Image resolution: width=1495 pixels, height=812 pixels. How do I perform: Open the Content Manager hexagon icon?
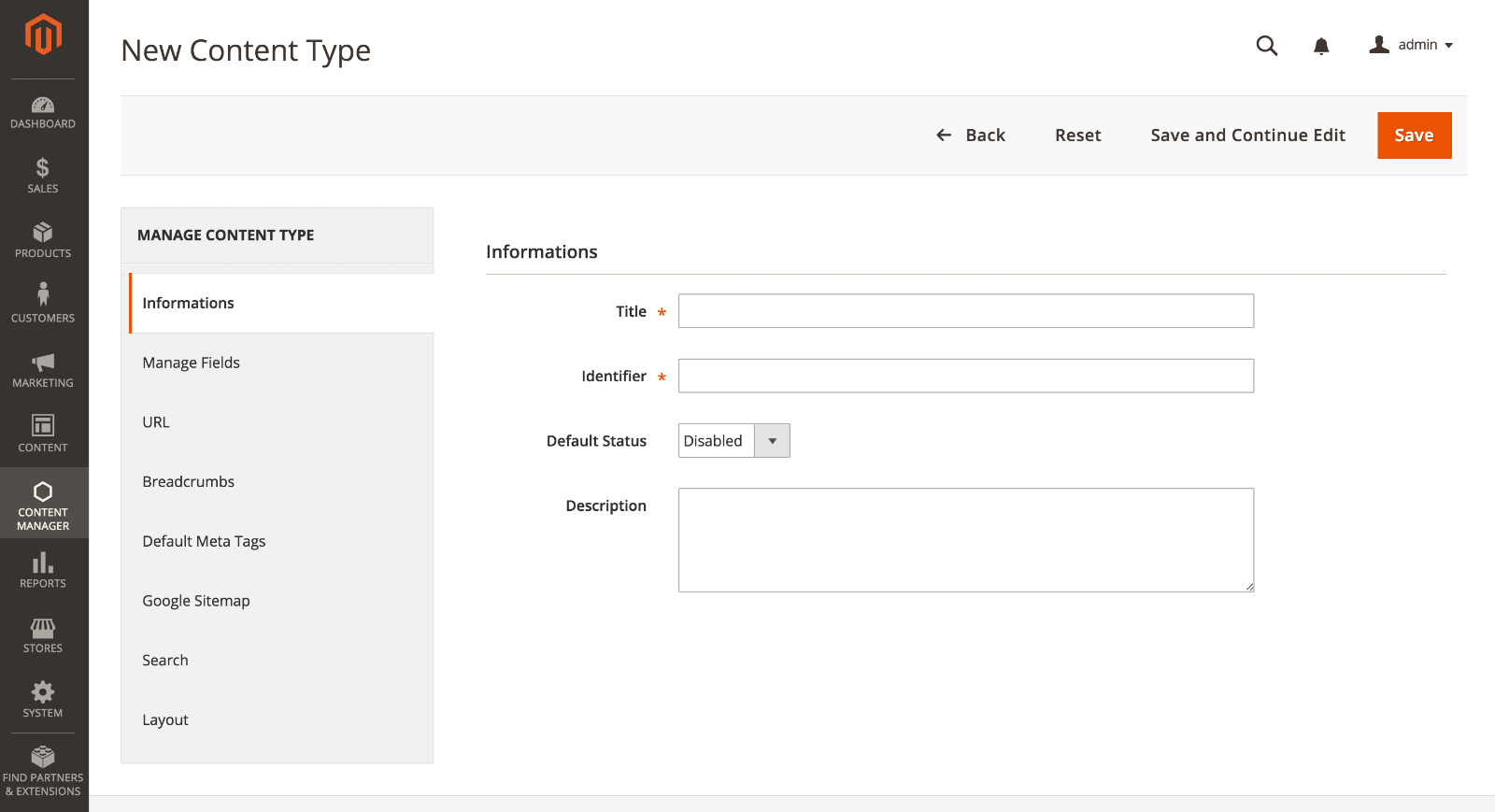tap(43, 491)
